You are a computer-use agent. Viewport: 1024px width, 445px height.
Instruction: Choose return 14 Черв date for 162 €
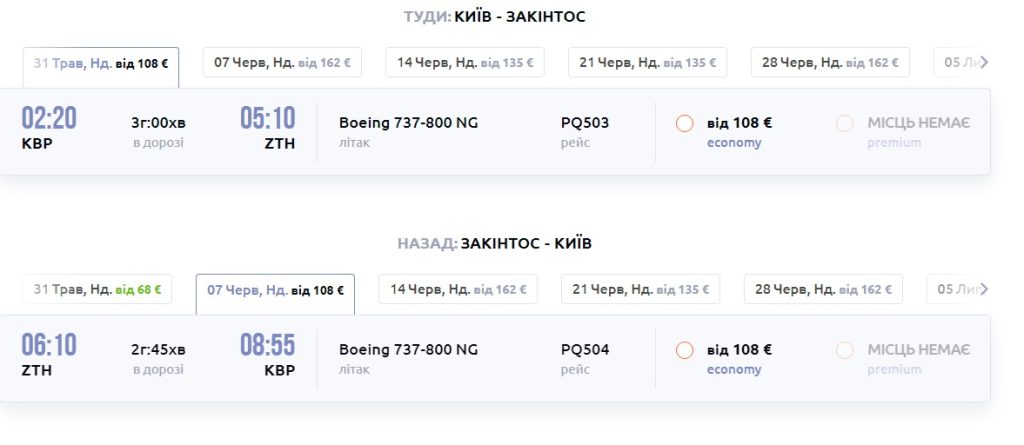click(458, 290)
